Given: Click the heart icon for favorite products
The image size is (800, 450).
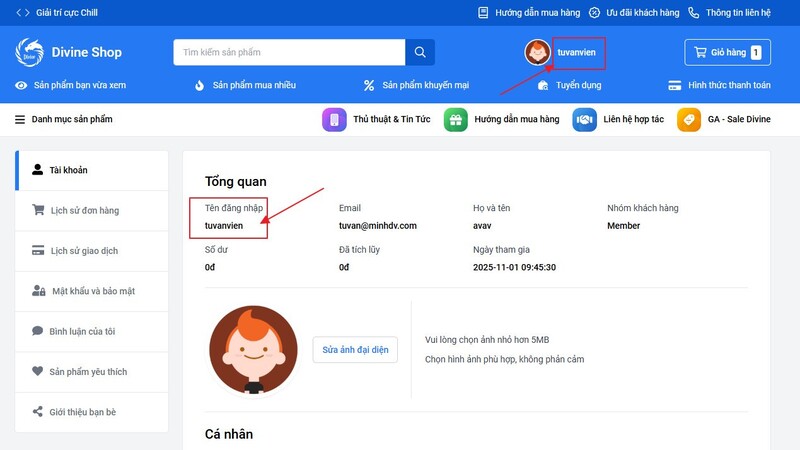Looking at the screenshot, I should pyautogui.click(x=37, y=371).
